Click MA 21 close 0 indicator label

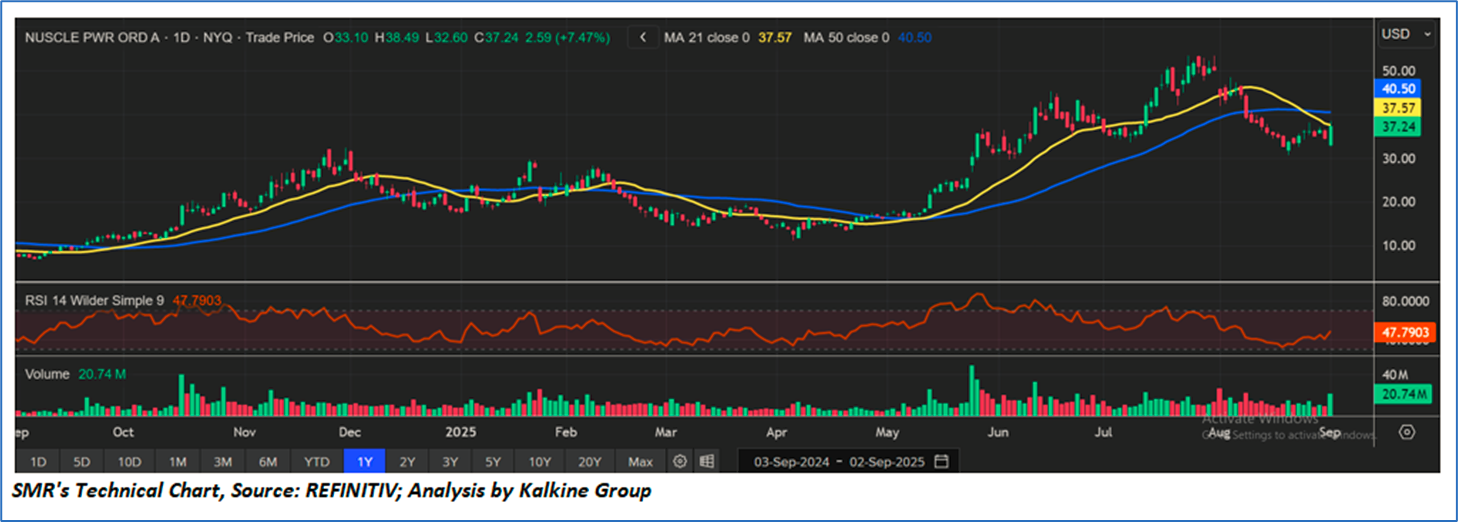[x=707, y=38]
